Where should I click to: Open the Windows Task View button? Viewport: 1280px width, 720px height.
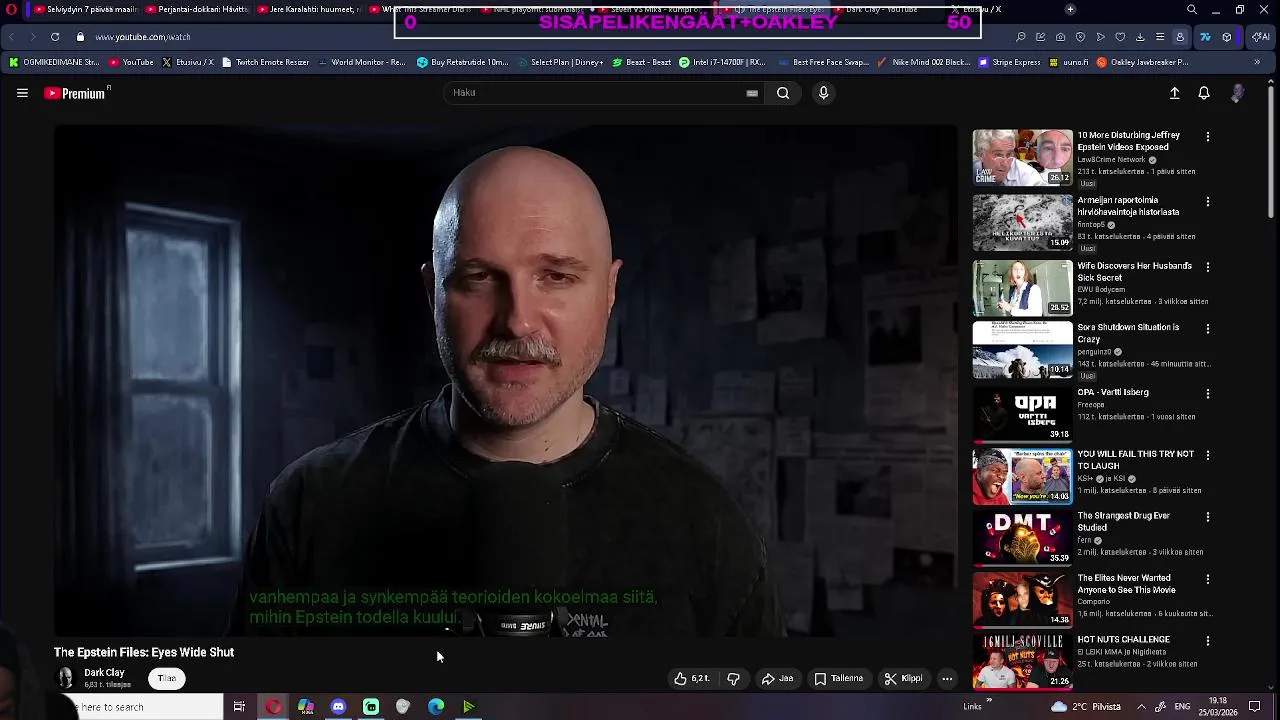click(239, 707)
